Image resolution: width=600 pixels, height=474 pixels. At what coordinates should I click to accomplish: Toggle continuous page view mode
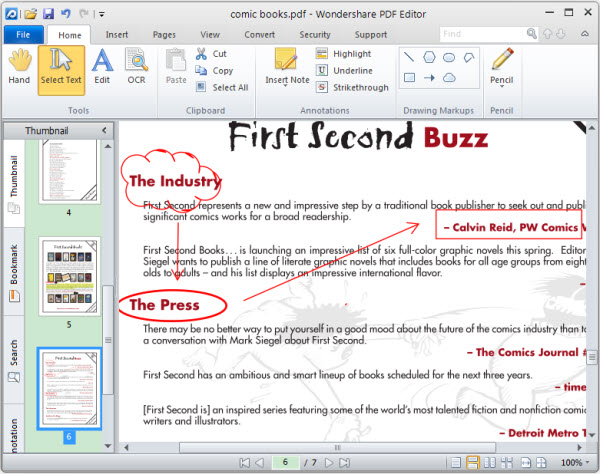point(473,463)
